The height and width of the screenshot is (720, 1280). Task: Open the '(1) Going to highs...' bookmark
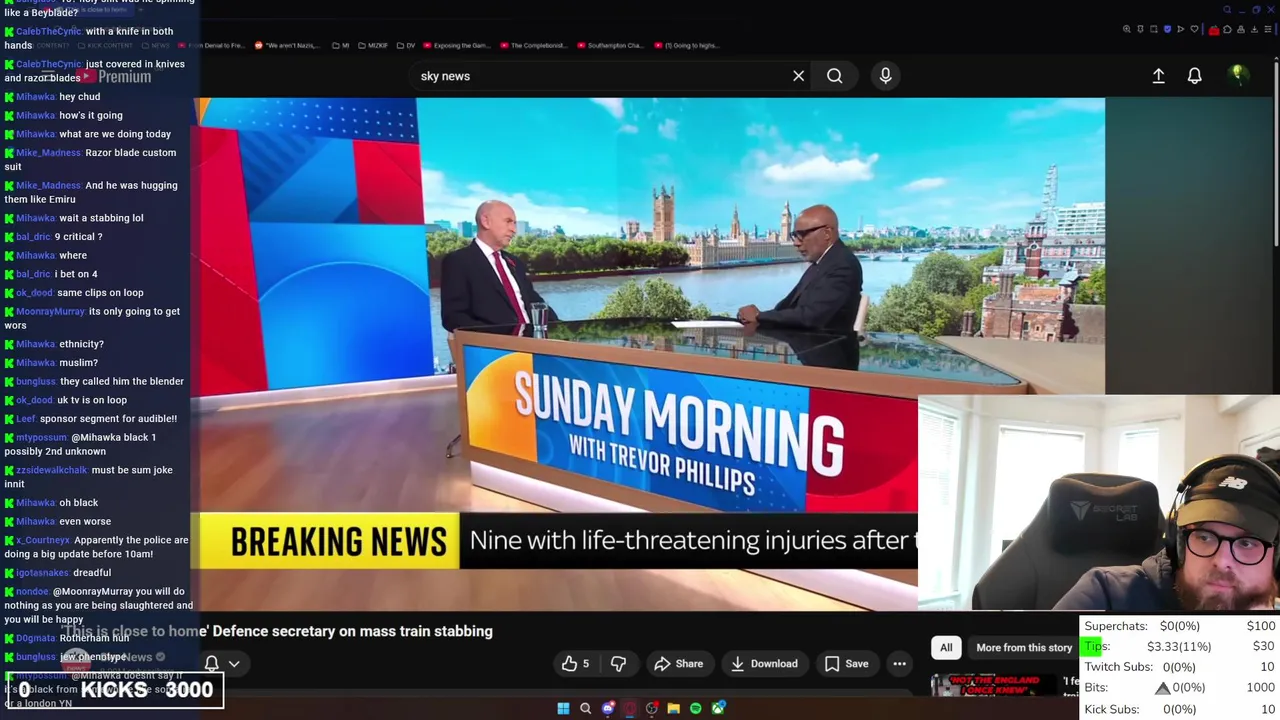pos(685,45)
